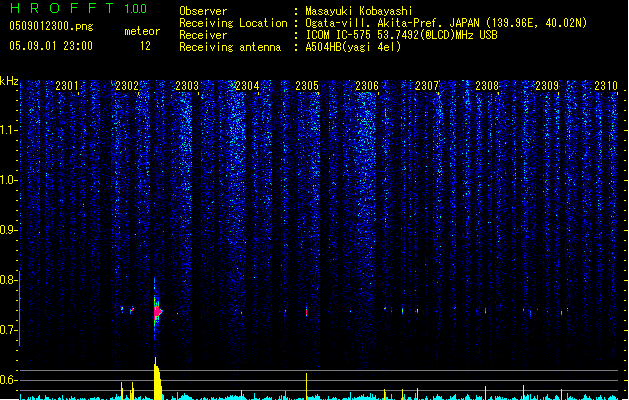Image resolution: width=629 pixels, height=400 pixels.
Task: Click the 0.9 kHz axis label
Action: 9,230
